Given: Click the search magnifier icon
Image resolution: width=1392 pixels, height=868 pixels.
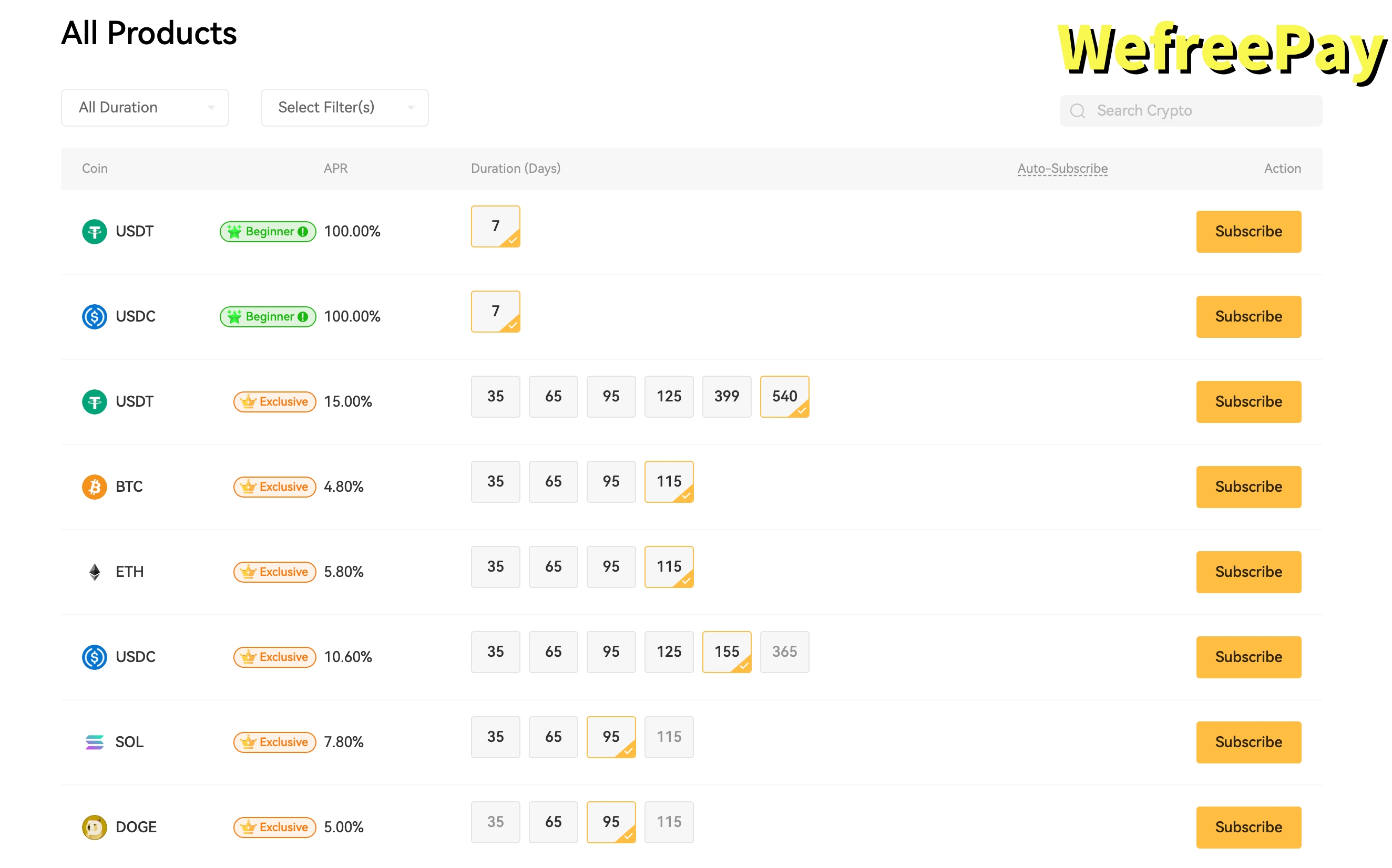Looking at the screenshot, I should [x=1078, y=111].
